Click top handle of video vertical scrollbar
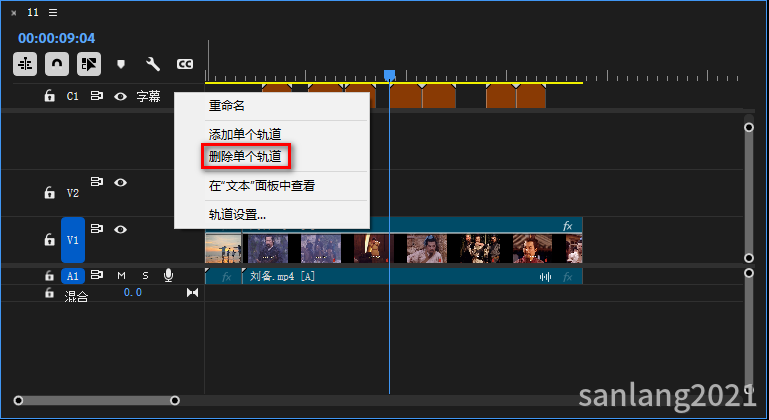The image size is (769, 420). (749, 128)
